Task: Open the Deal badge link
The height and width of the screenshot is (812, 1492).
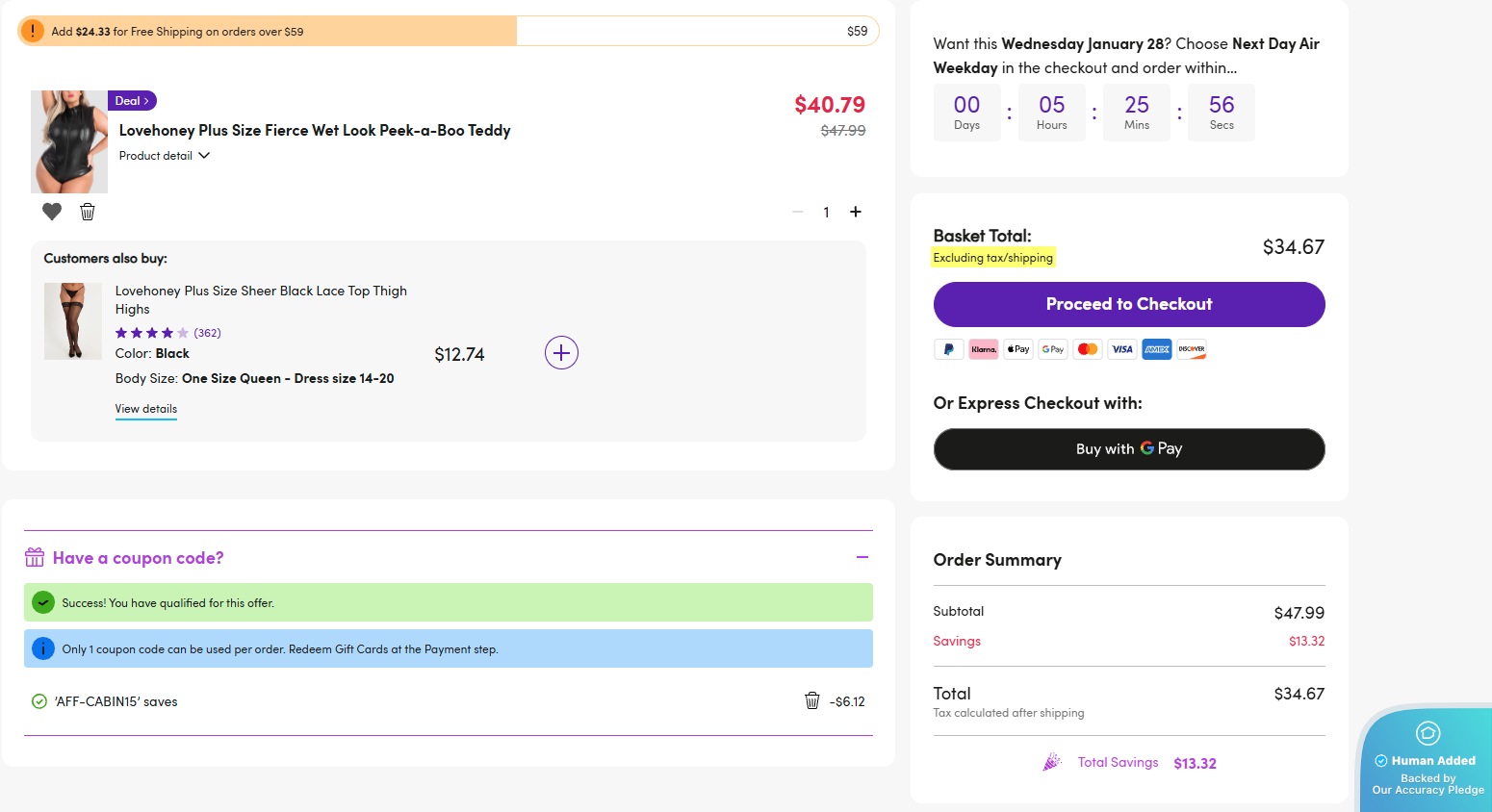Action: 132,101
